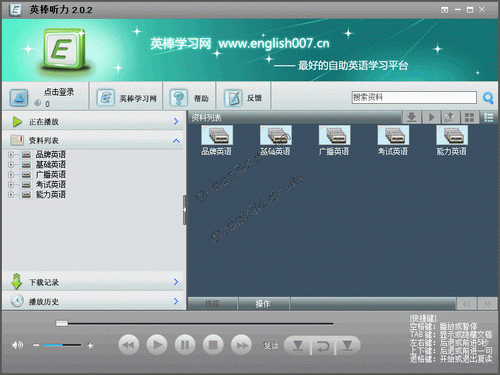This screenshot has height=375, width=500.
Task: Click the 播放历史 clock icon
Action: tap(17, 301)
